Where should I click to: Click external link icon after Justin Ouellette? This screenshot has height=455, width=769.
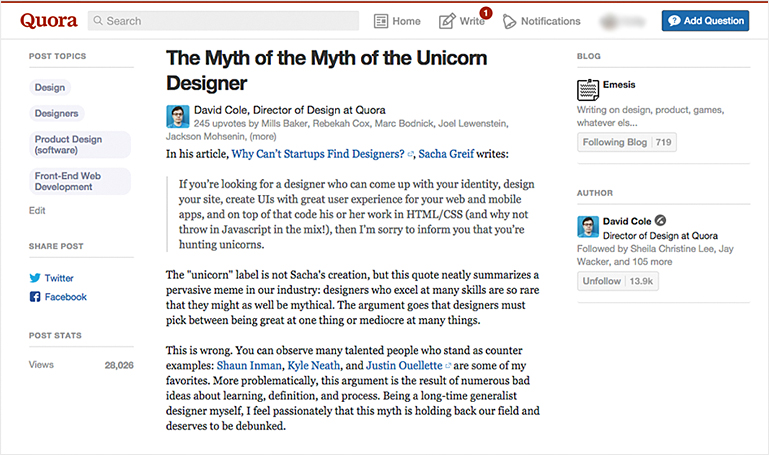pos(448,366)
